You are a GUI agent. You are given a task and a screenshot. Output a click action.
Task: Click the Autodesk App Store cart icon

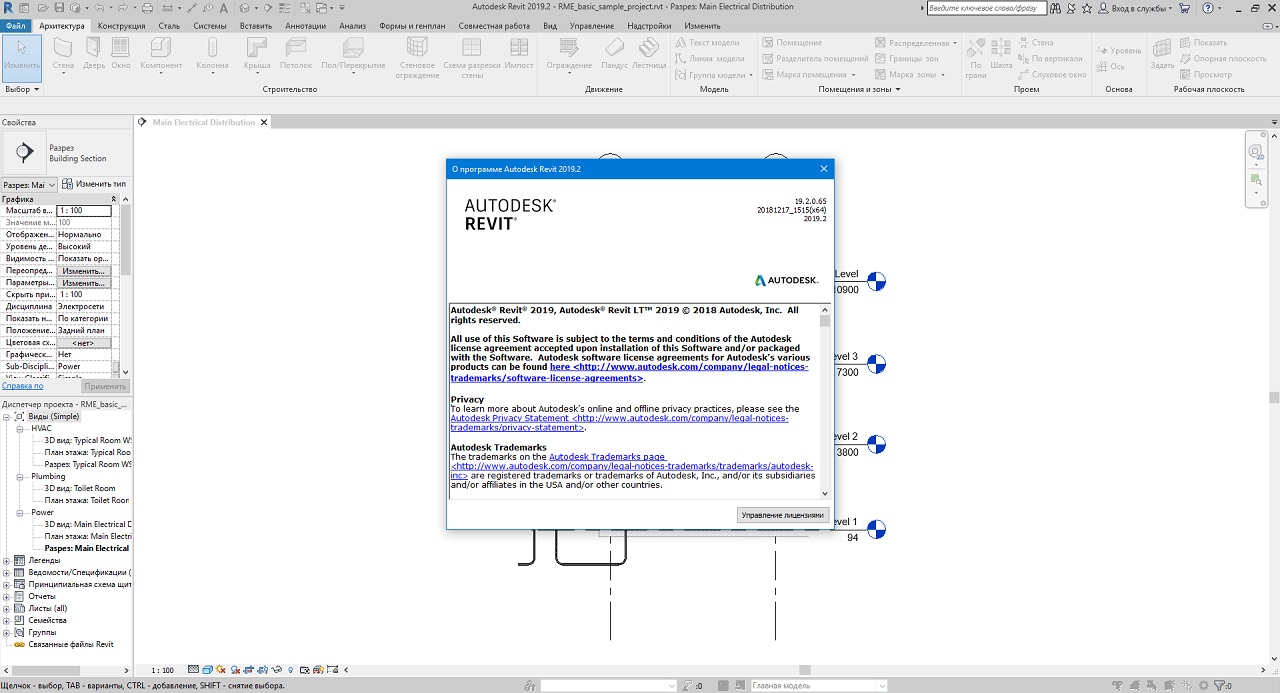pyautogui.click(x=1185, y=8)
